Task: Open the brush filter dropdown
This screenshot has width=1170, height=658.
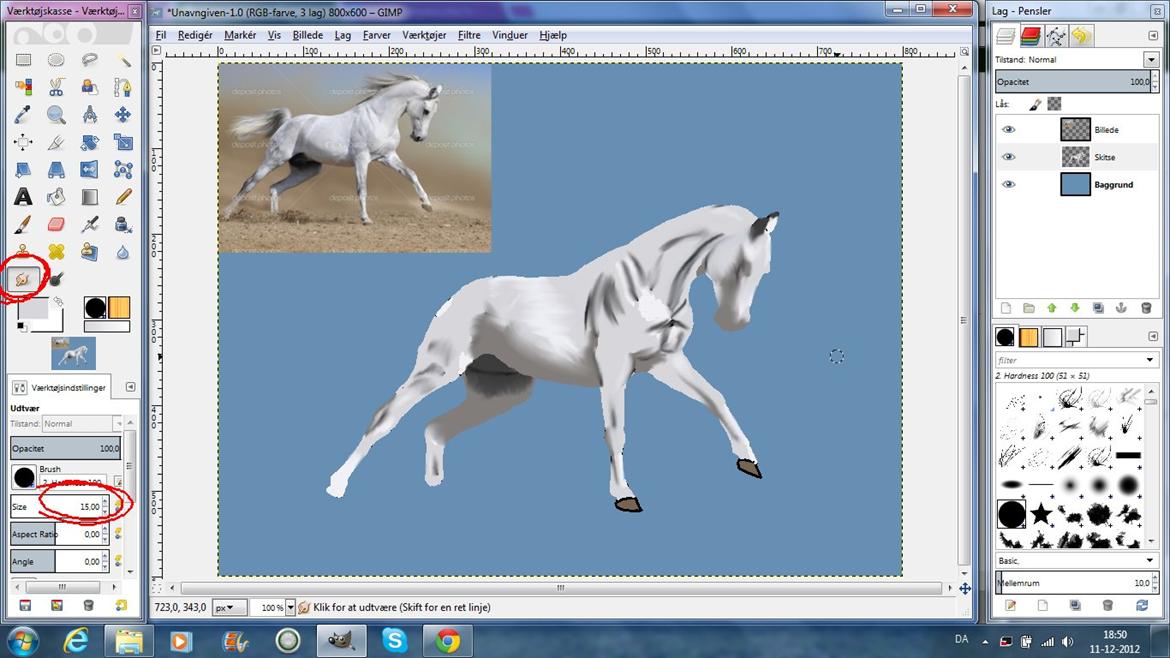Action: (x=1150, y=360)
